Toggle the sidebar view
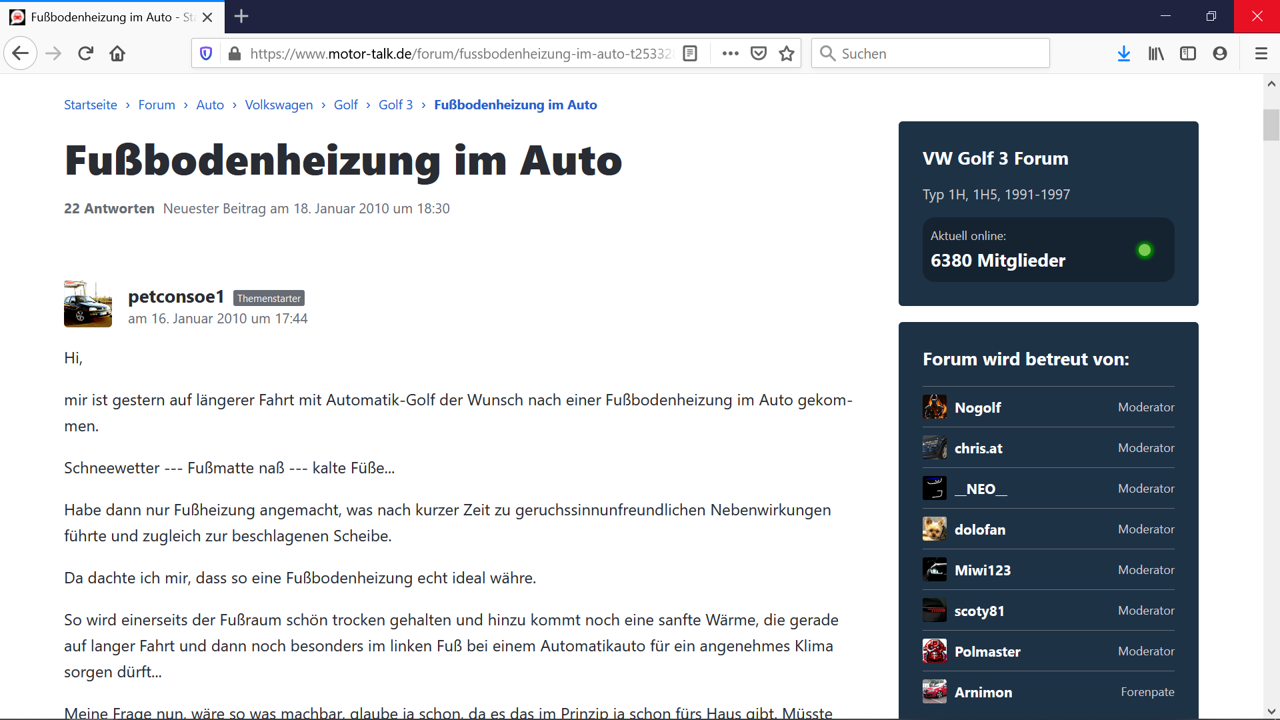Viewport: 1280px width, 720px height. 1188,53
